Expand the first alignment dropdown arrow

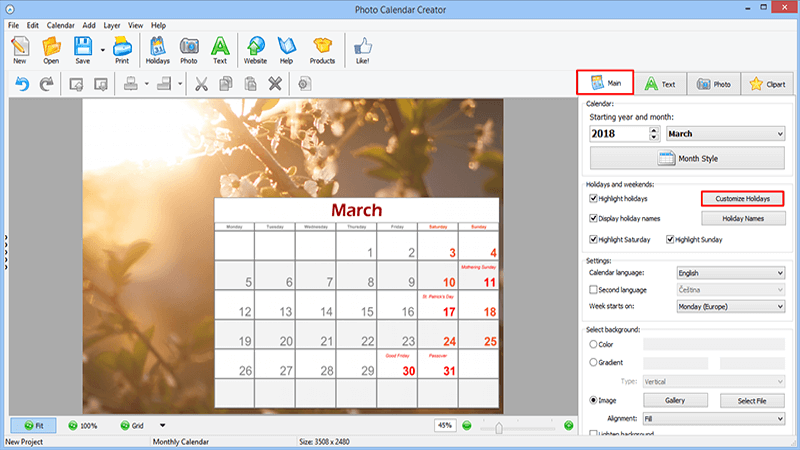click(x=146, y=84)
